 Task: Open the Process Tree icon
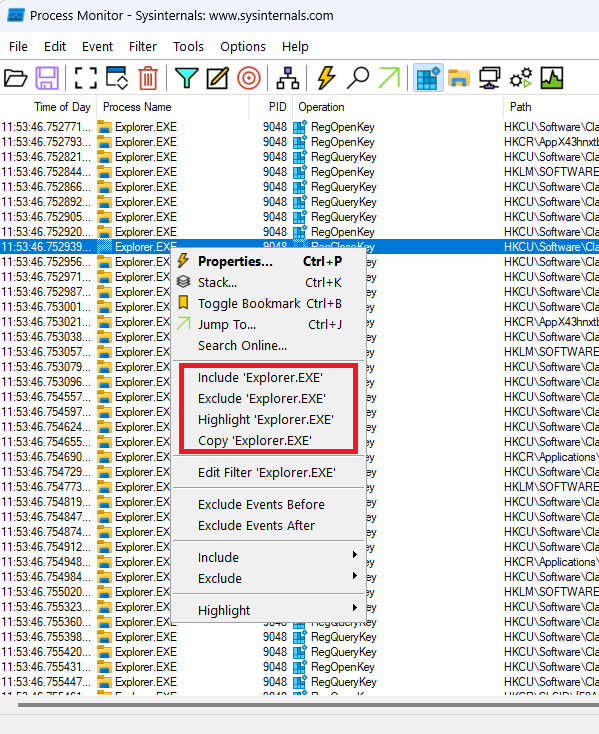click(x=287, y=78)
